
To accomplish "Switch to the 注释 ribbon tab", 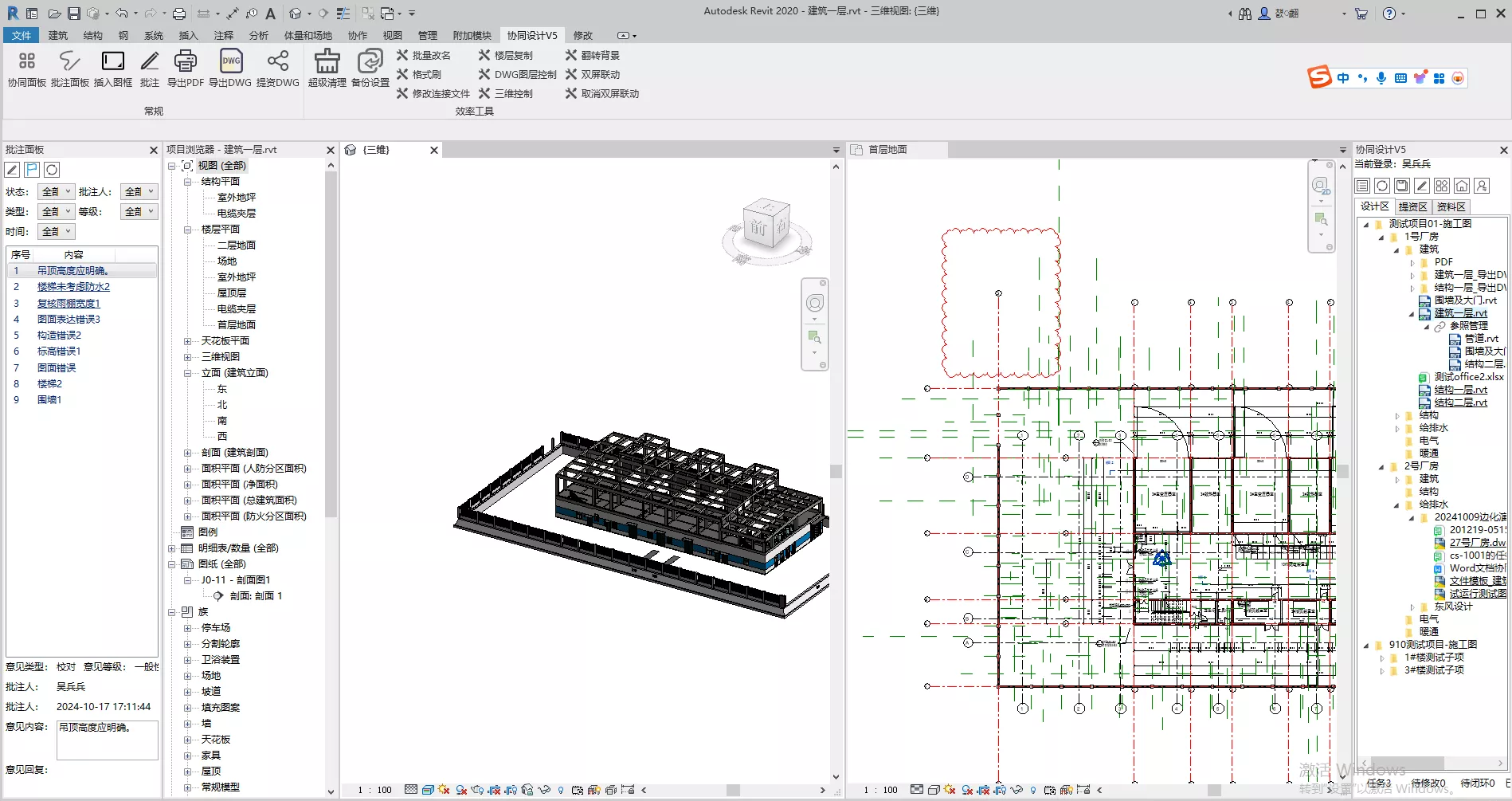I will point(224,35).
